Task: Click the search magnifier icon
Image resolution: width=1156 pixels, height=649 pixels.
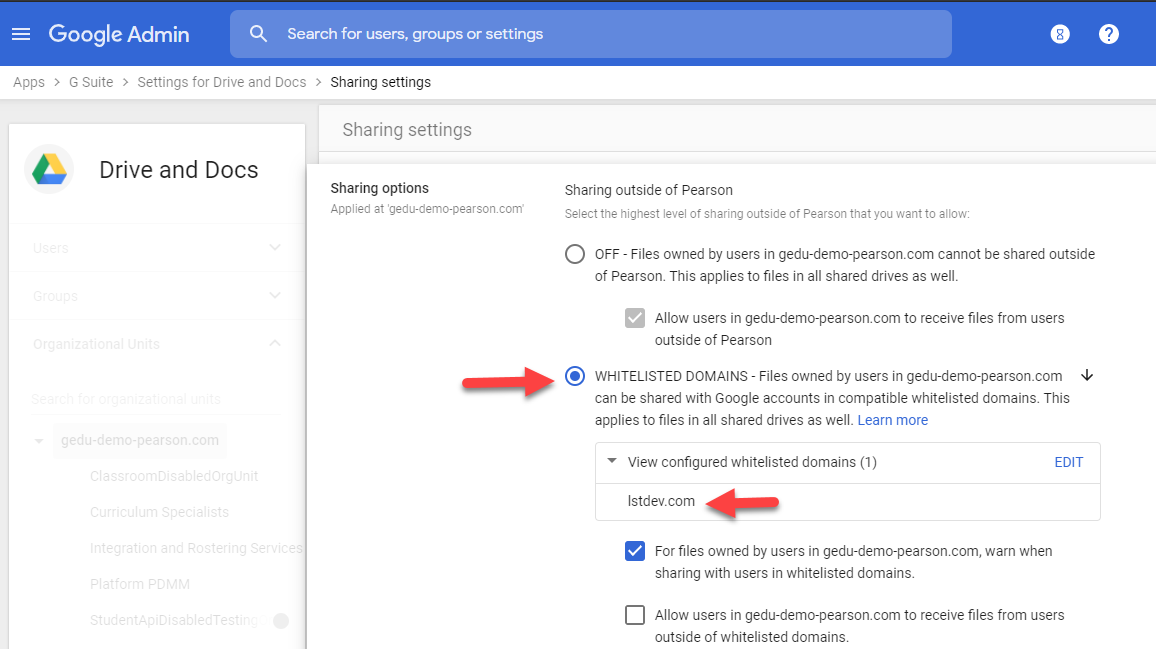Action: (259, 33)
